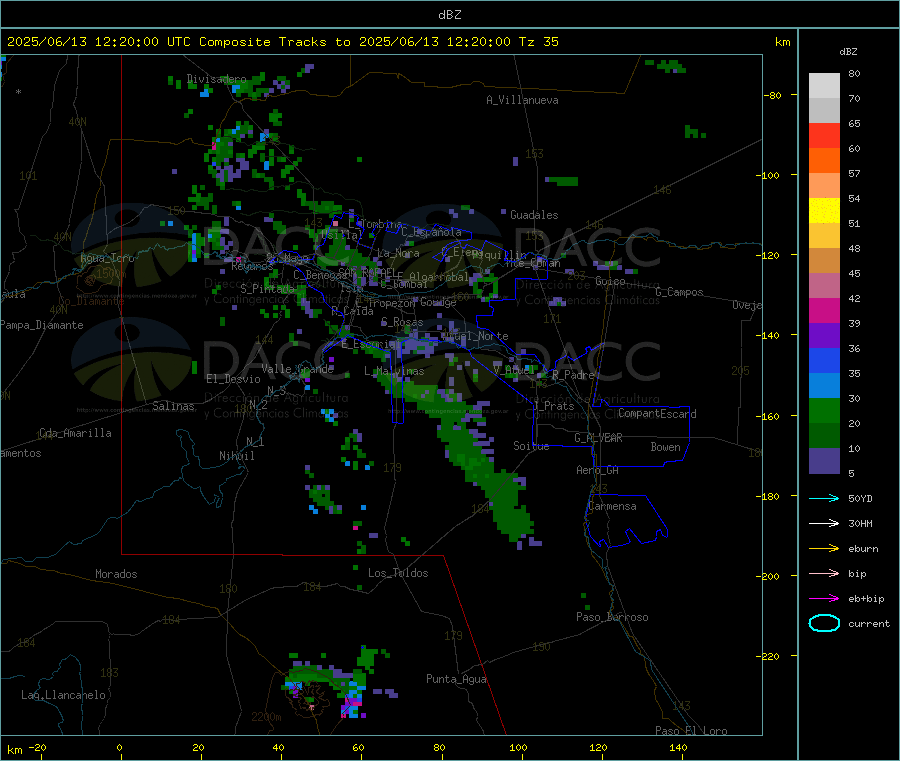
Task: Click the Bowen map label
Action: [x=665, y=446]
